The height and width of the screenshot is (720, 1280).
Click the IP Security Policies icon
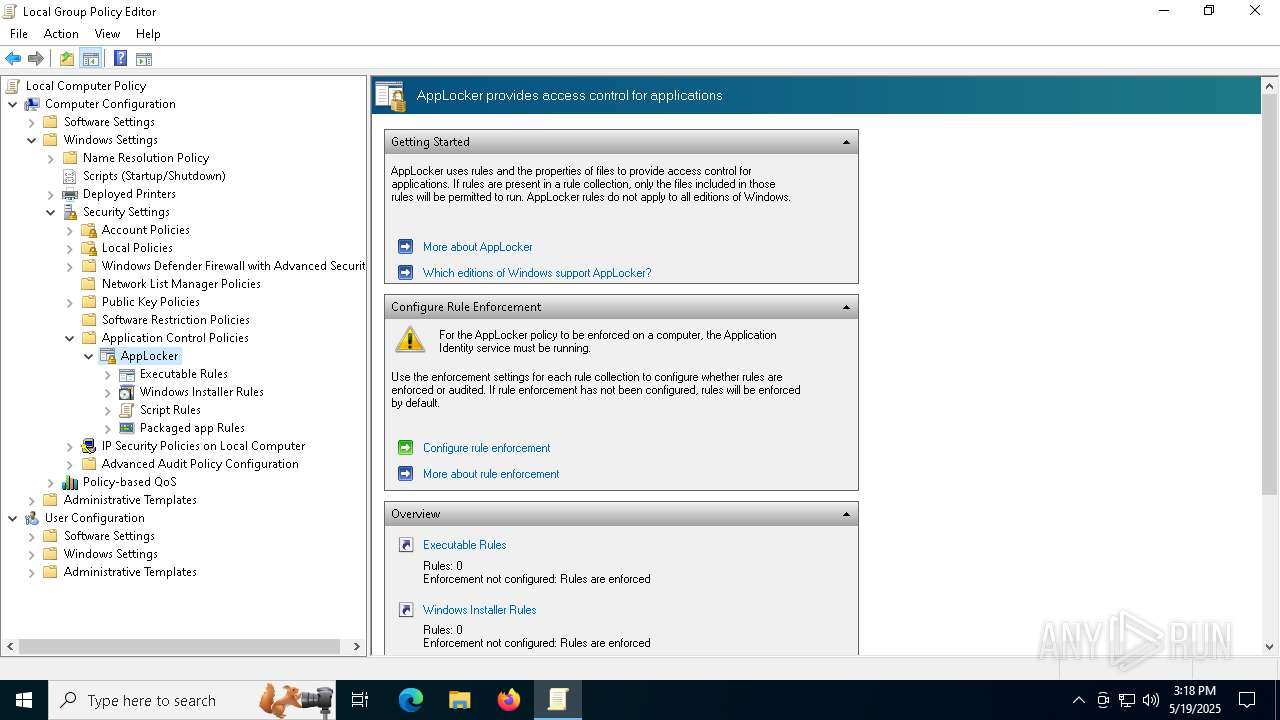[x=89, y=446]
